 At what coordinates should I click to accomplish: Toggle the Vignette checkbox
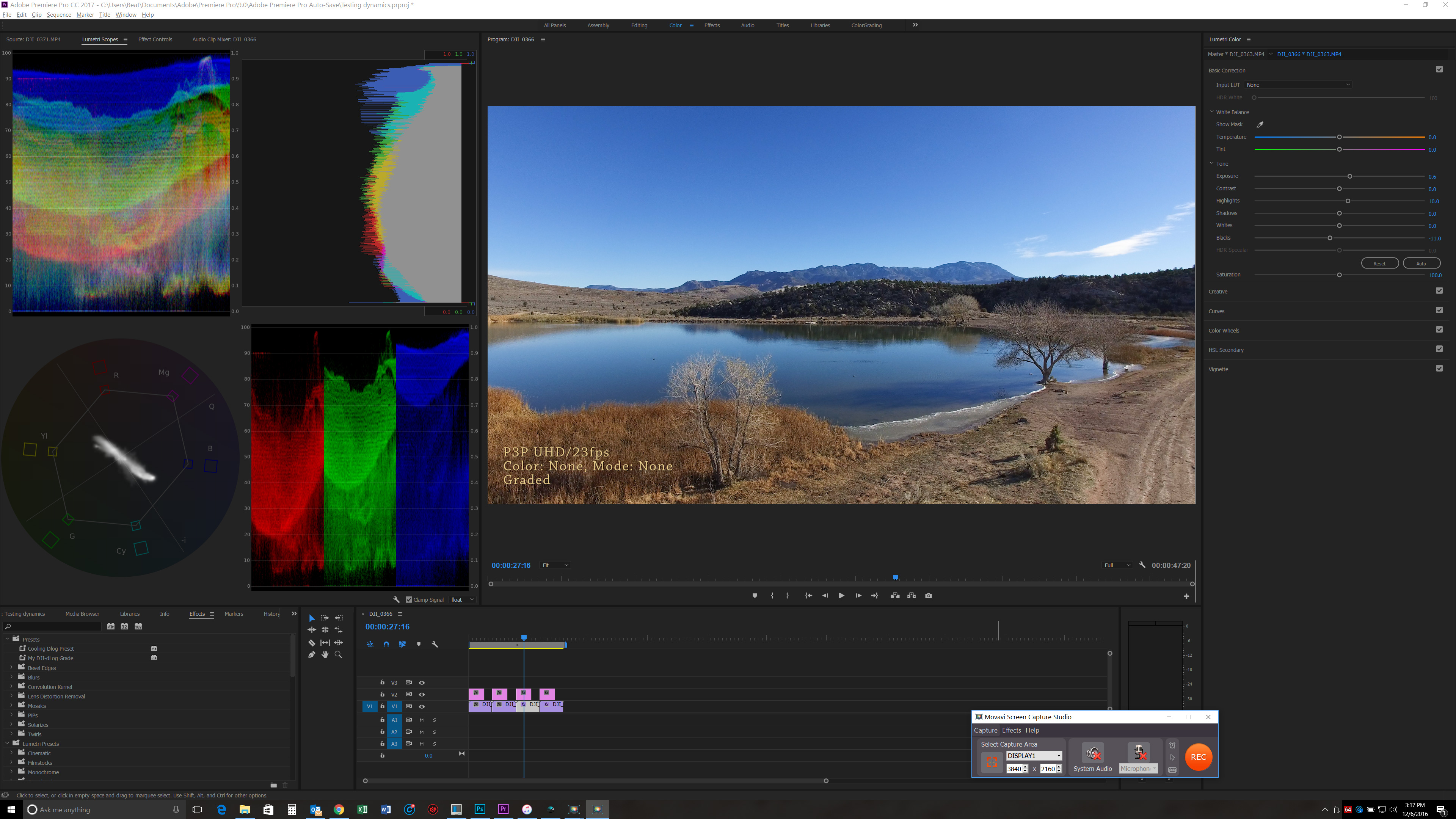click(1439, 368)
